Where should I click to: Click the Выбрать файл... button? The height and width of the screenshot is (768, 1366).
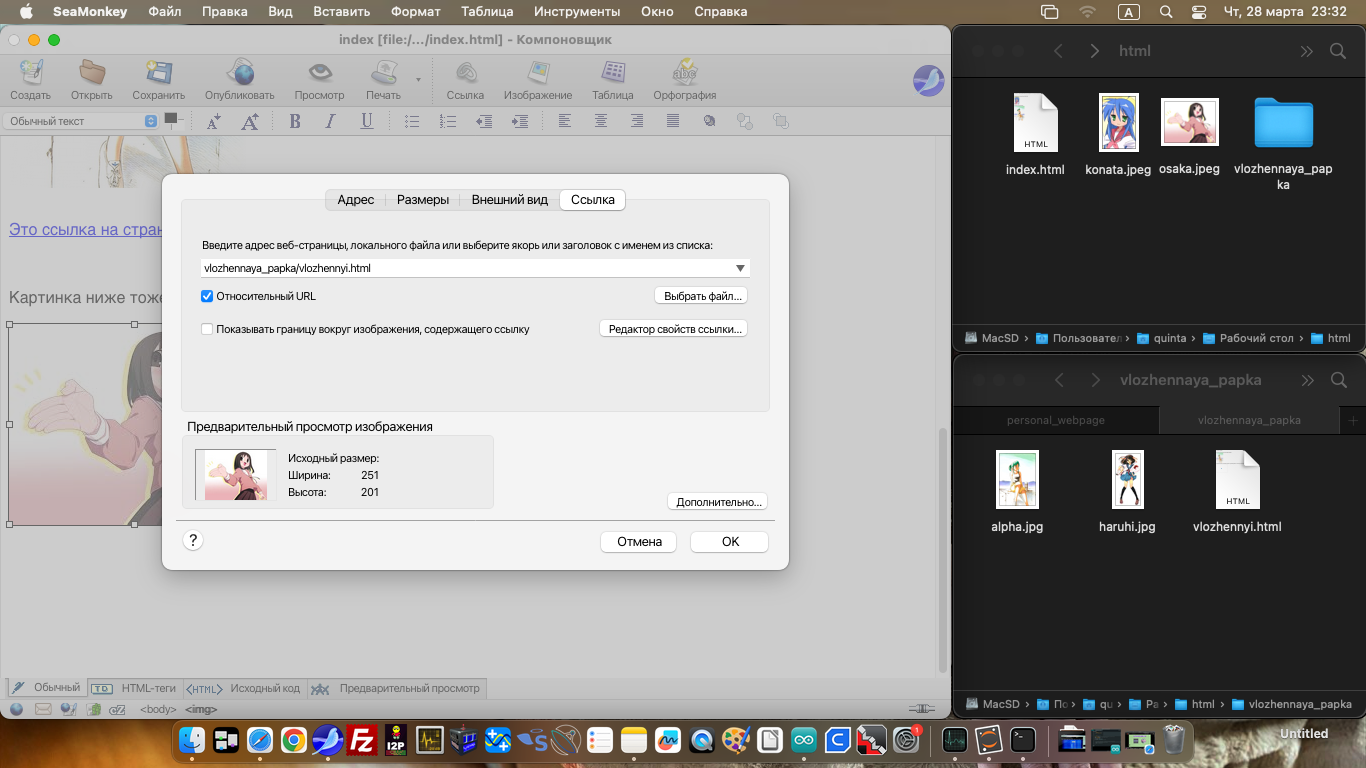pos(703,296)
